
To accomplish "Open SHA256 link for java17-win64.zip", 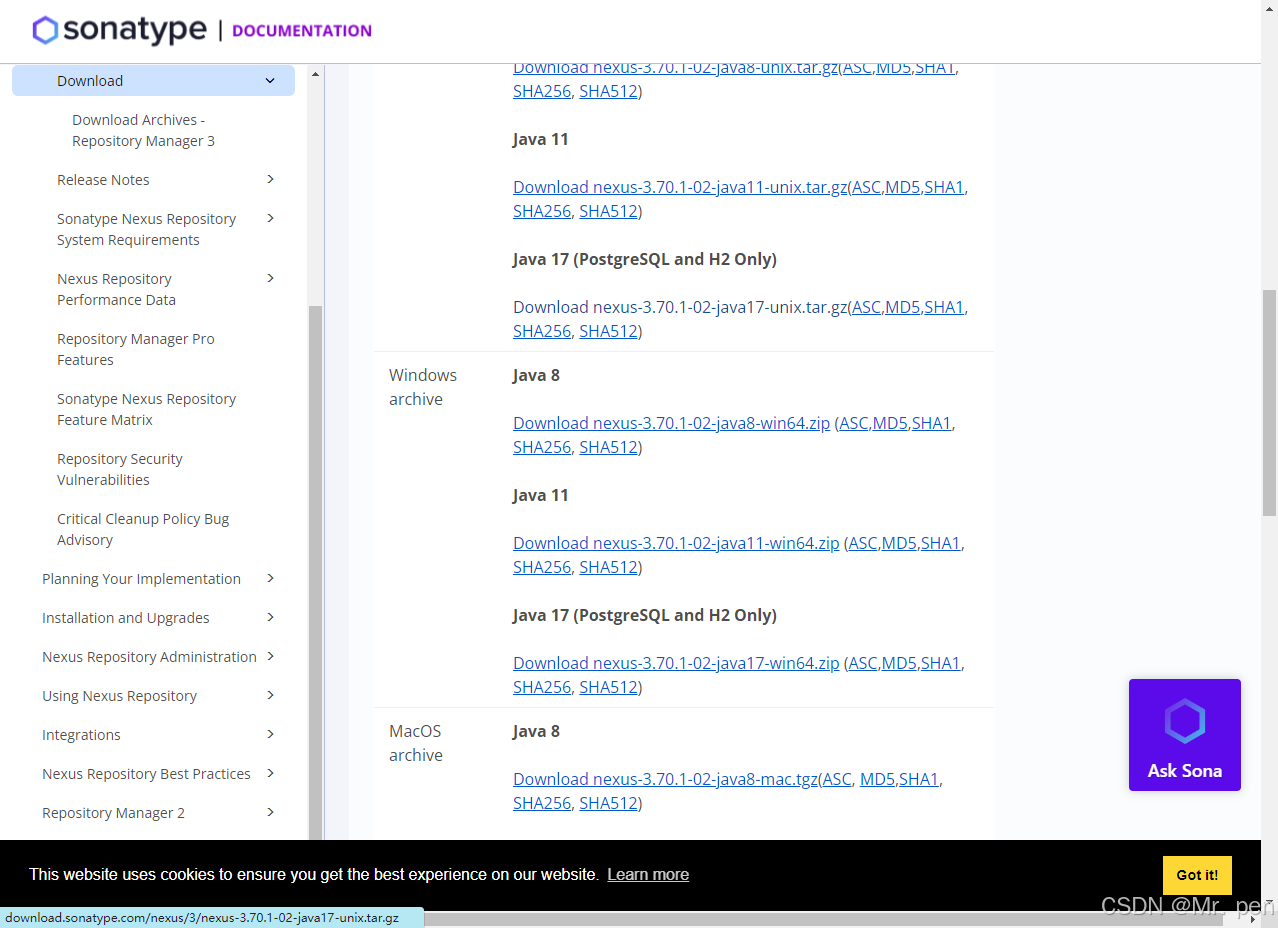I will tap(542, 687).
